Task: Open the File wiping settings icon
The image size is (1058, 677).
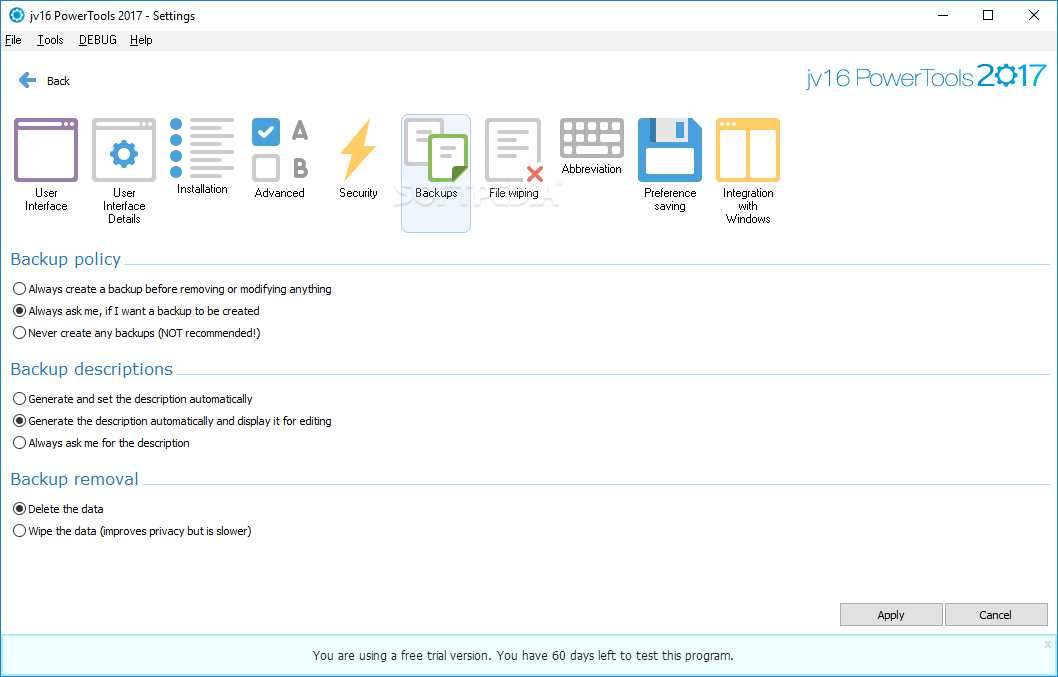Action: (x=513, y=150)
